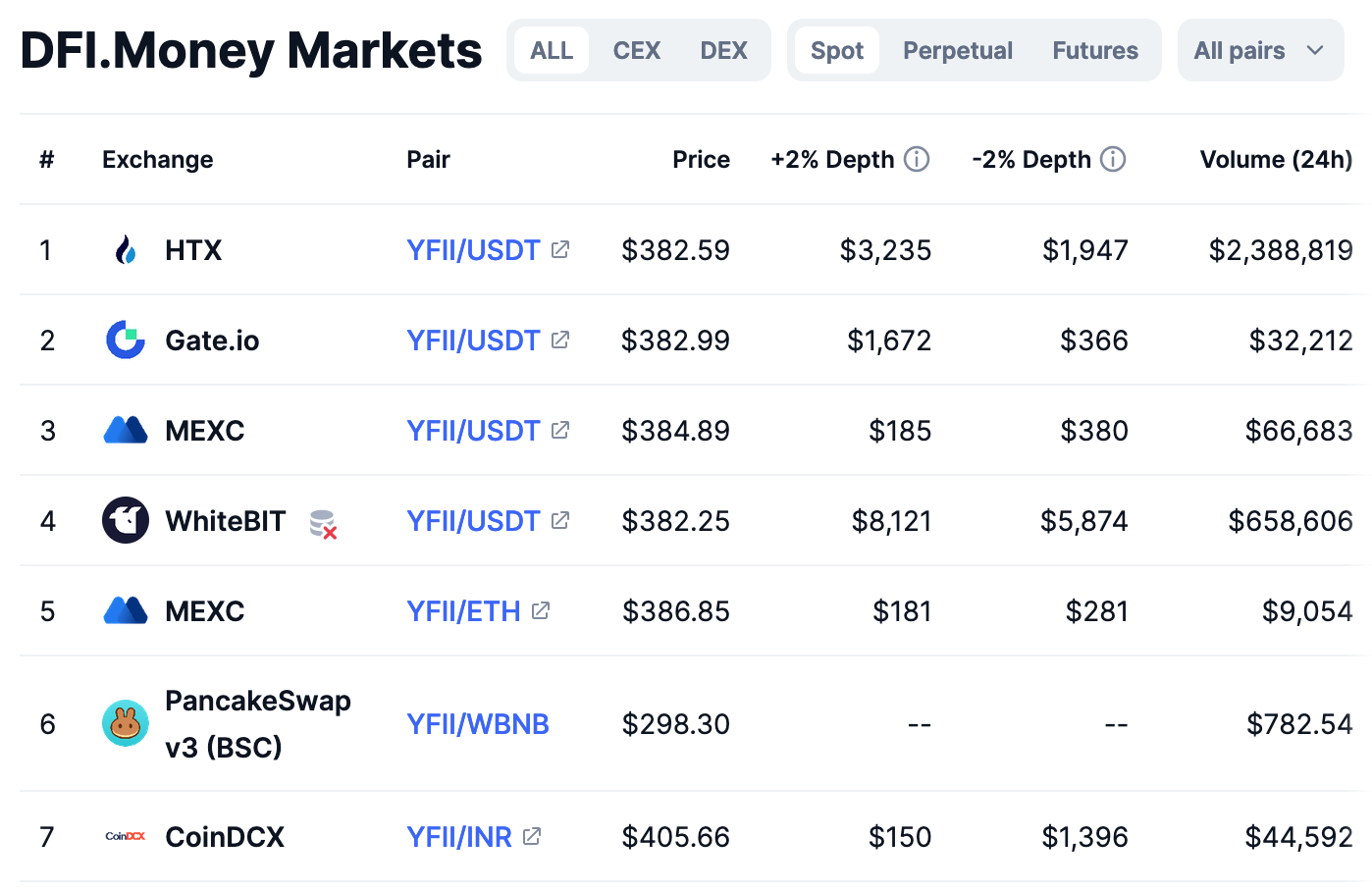
Task: Click the PancakeSwap bunny logo
Action: point(126,723)
